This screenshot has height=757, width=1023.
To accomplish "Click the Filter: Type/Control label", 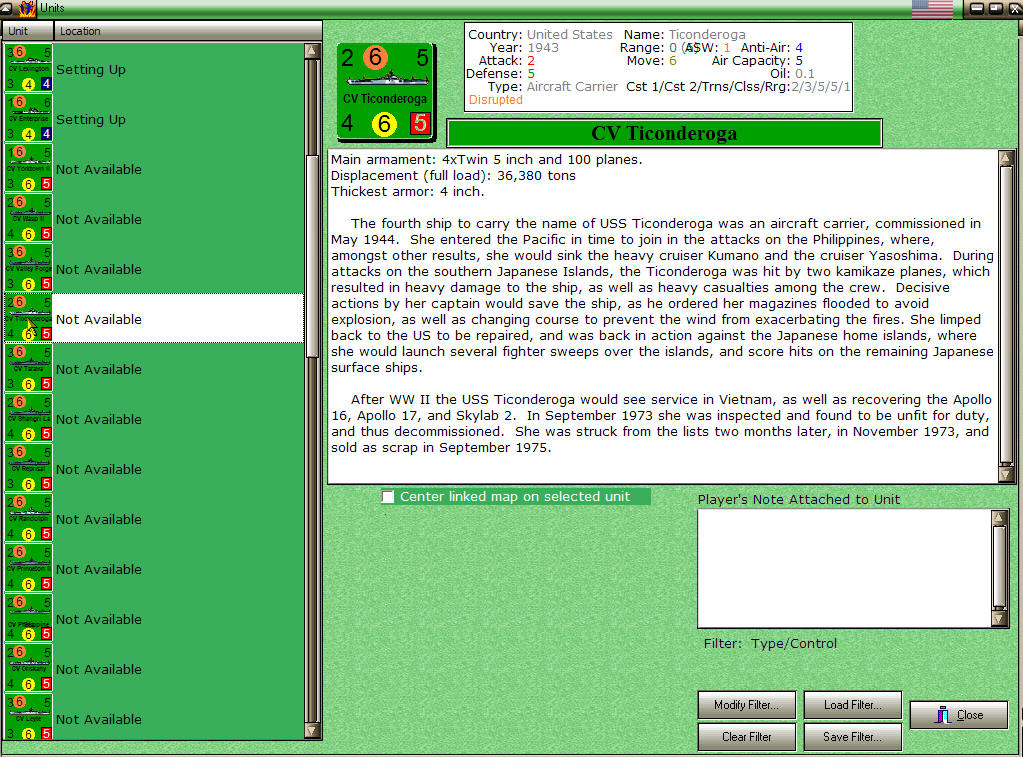I will click(770, 643).
